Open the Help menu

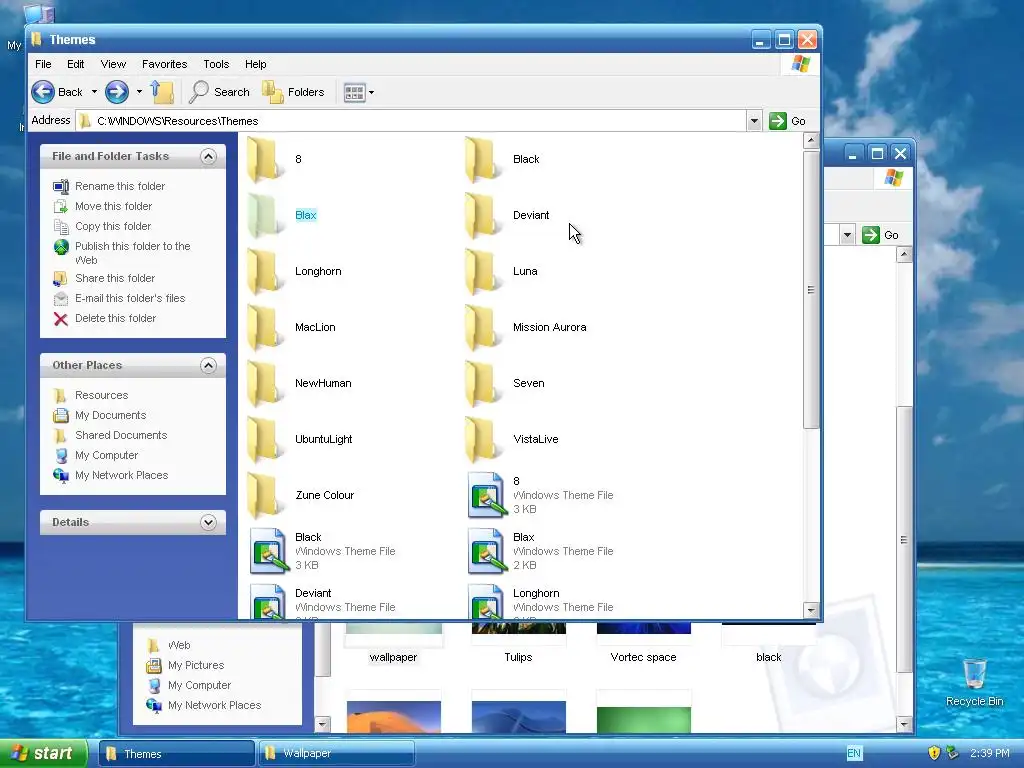(255, 64)
